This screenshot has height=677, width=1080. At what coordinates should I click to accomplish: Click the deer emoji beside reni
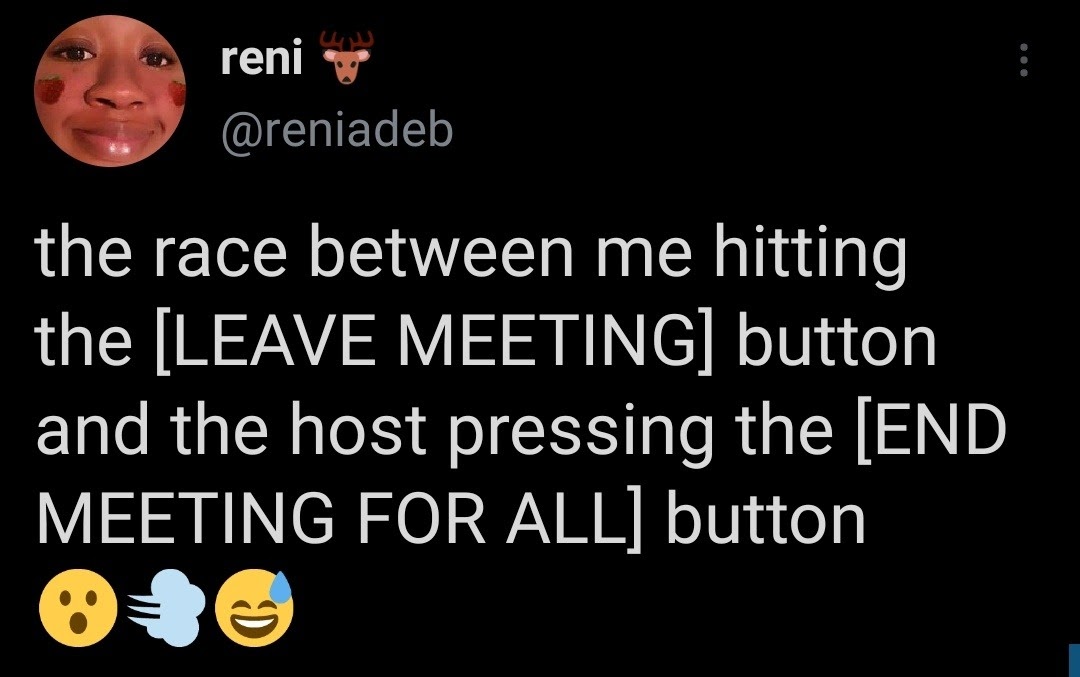point(344,59)
